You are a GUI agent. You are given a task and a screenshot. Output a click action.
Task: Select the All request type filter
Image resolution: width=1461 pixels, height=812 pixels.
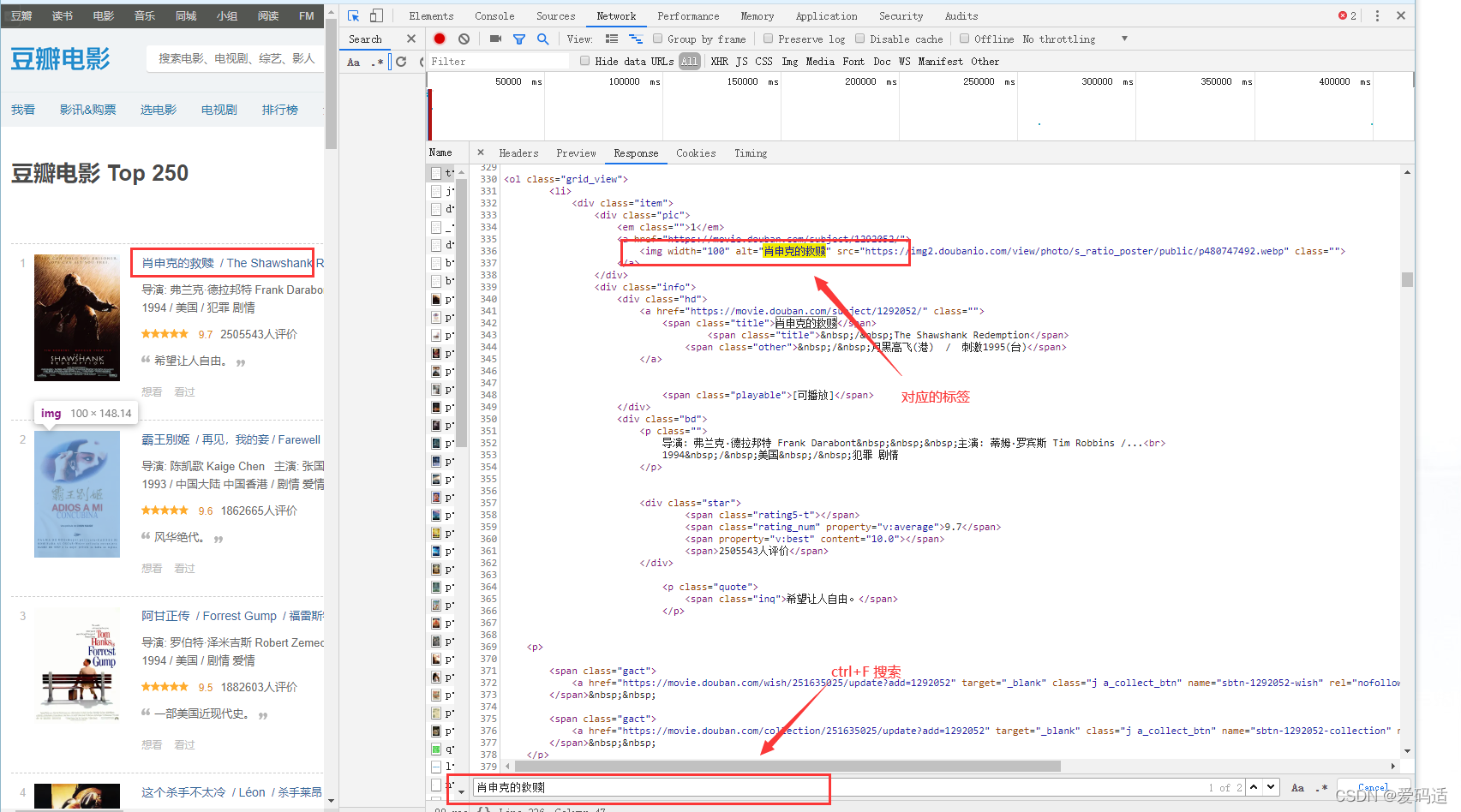point(690,62)
